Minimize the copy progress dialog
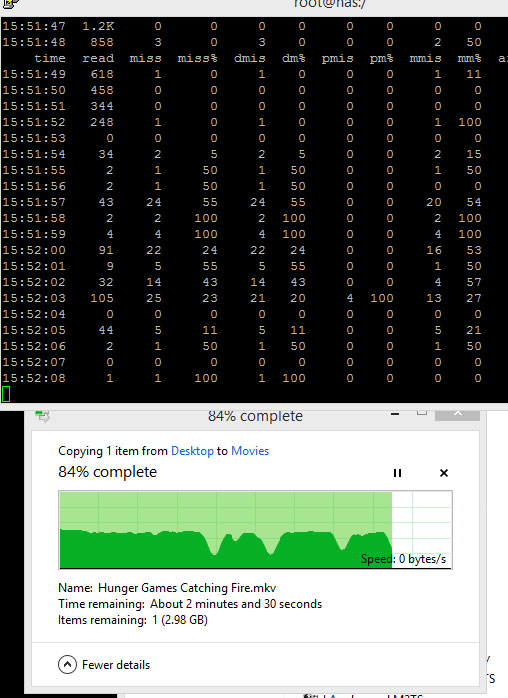 pos(394,414)
